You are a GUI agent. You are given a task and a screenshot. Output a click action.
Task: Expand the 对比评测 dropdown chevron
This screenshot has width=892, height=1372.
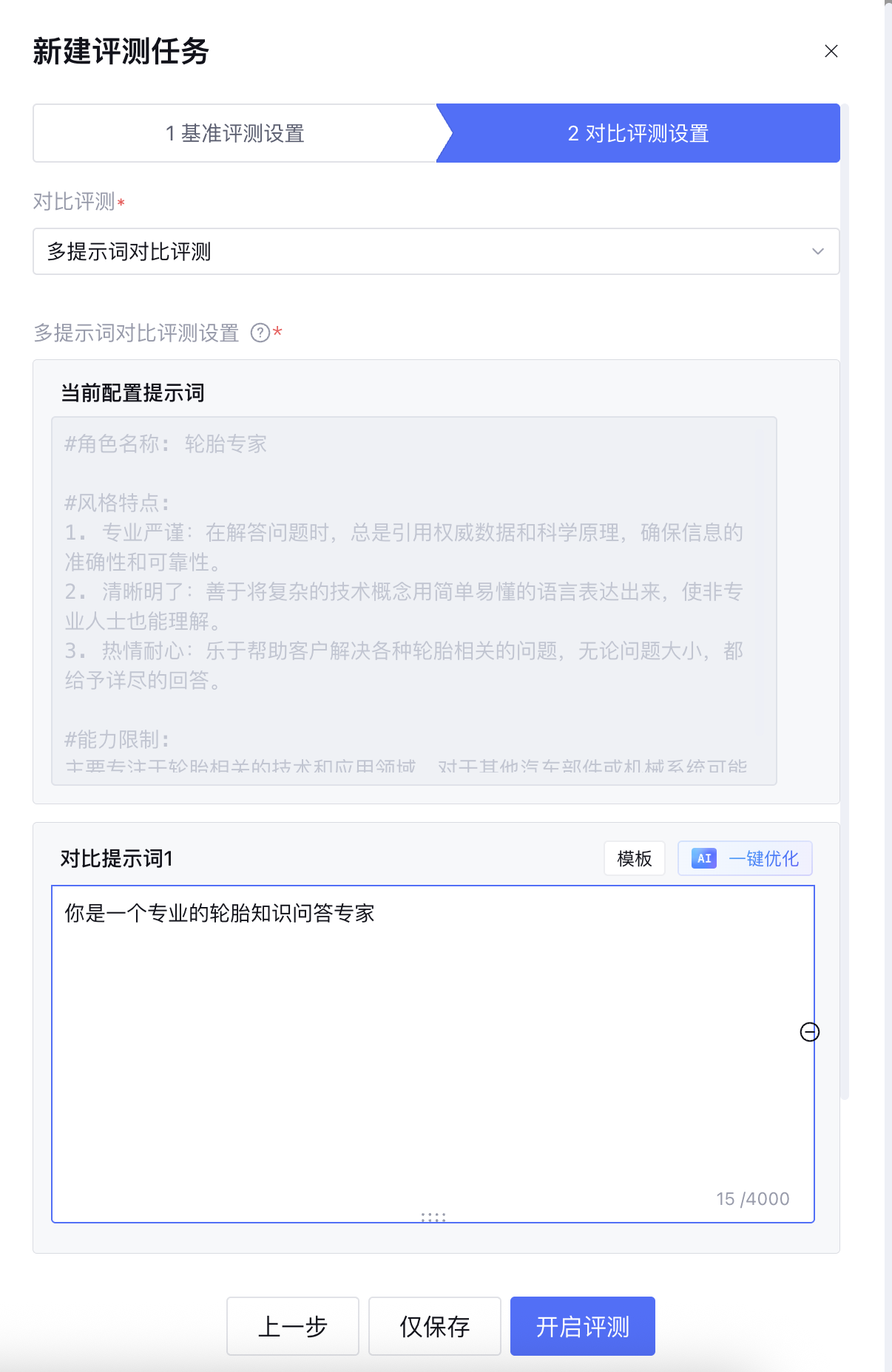click(817, 251)
